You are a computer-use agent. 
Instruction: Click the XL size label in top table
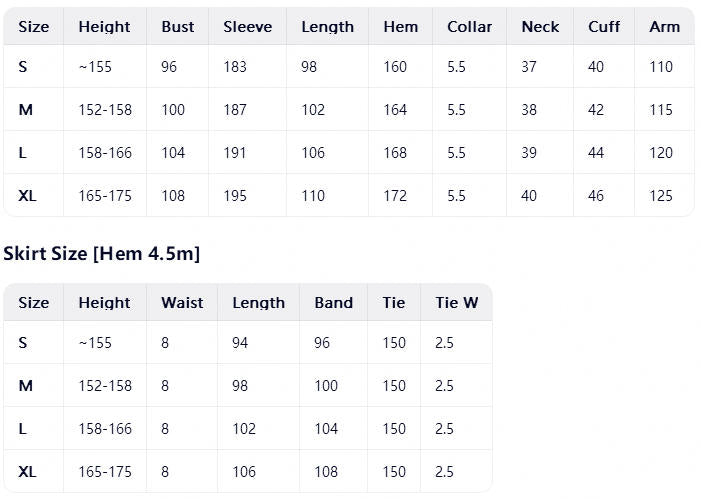pyautogui.click(x=27, y=196)
